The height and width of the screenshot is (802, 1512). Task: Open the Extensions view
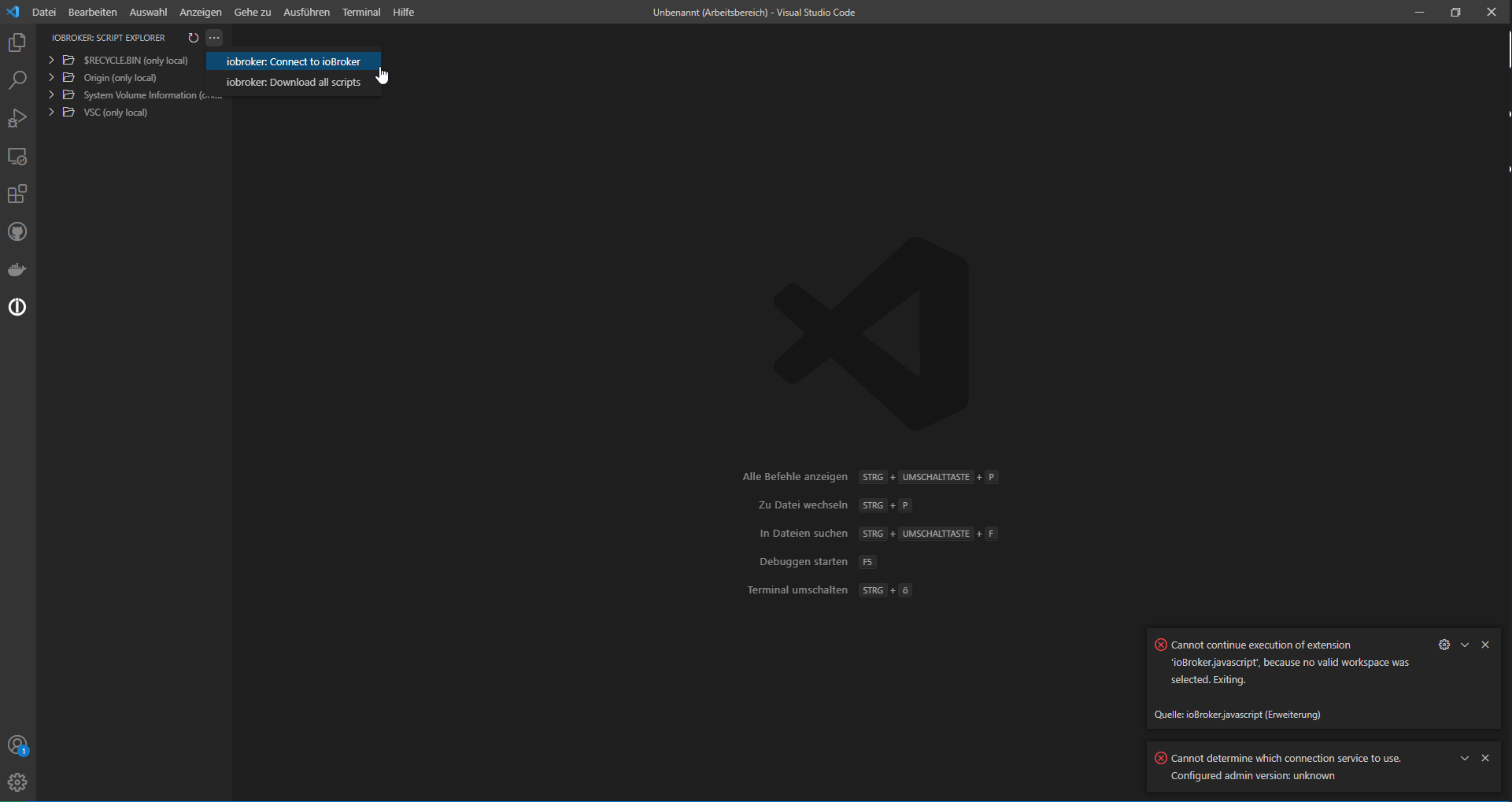click(x=17, y=194)
